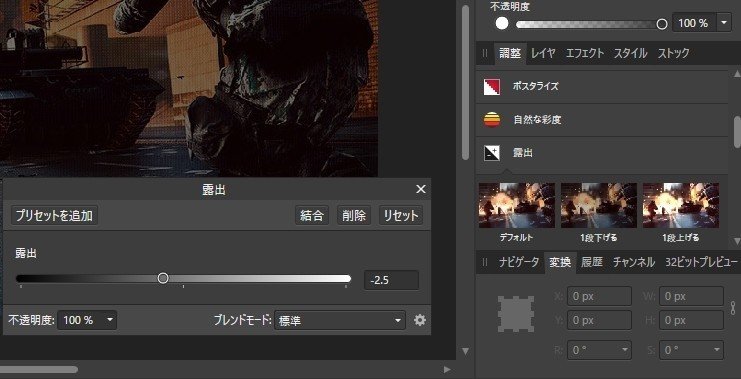Click the Exposure (露出) adjustment icon
The width and height of the screenshot is (741, 379).
tap(492, 153)
